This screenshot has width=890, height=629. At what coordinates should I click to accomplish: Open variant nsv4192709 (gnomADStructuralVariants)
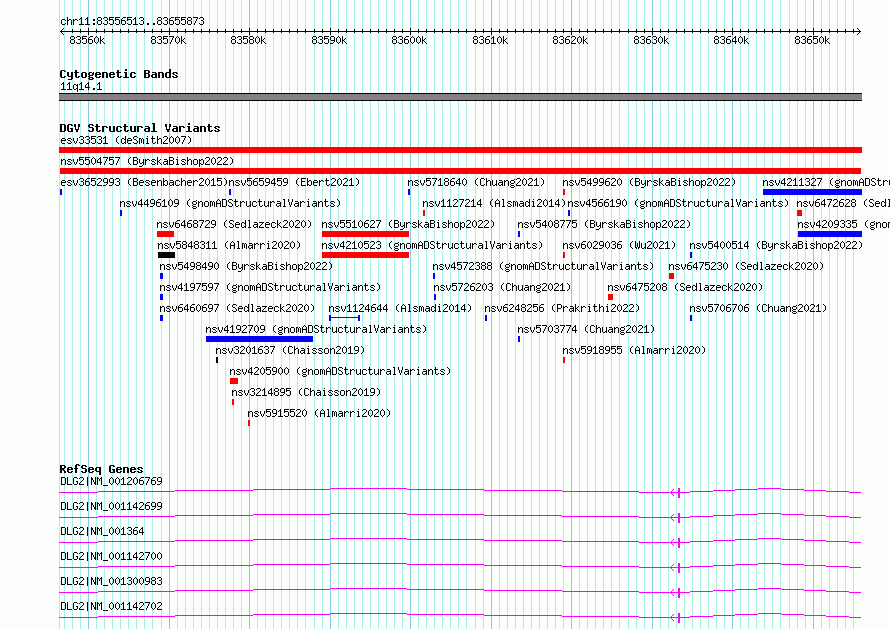316,329
